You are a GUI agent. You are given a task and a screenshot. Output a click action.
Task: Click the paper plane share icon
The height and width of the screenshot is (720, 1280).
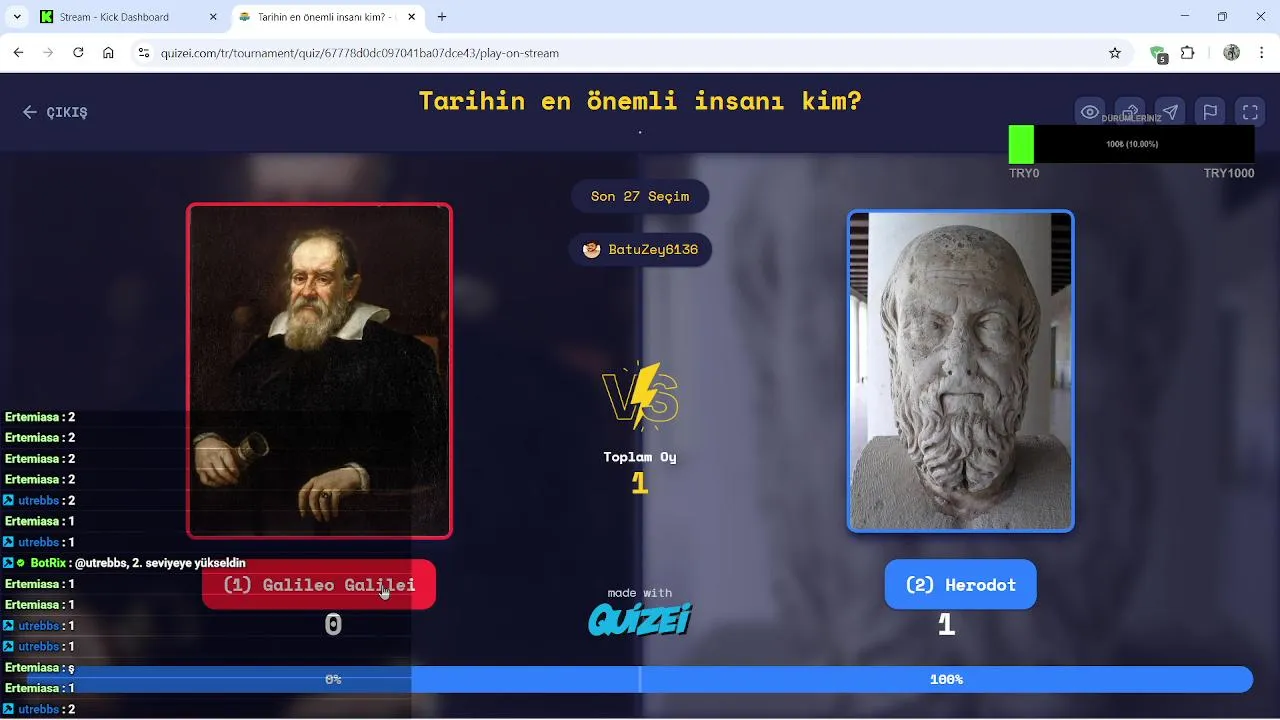point(1170,112)
